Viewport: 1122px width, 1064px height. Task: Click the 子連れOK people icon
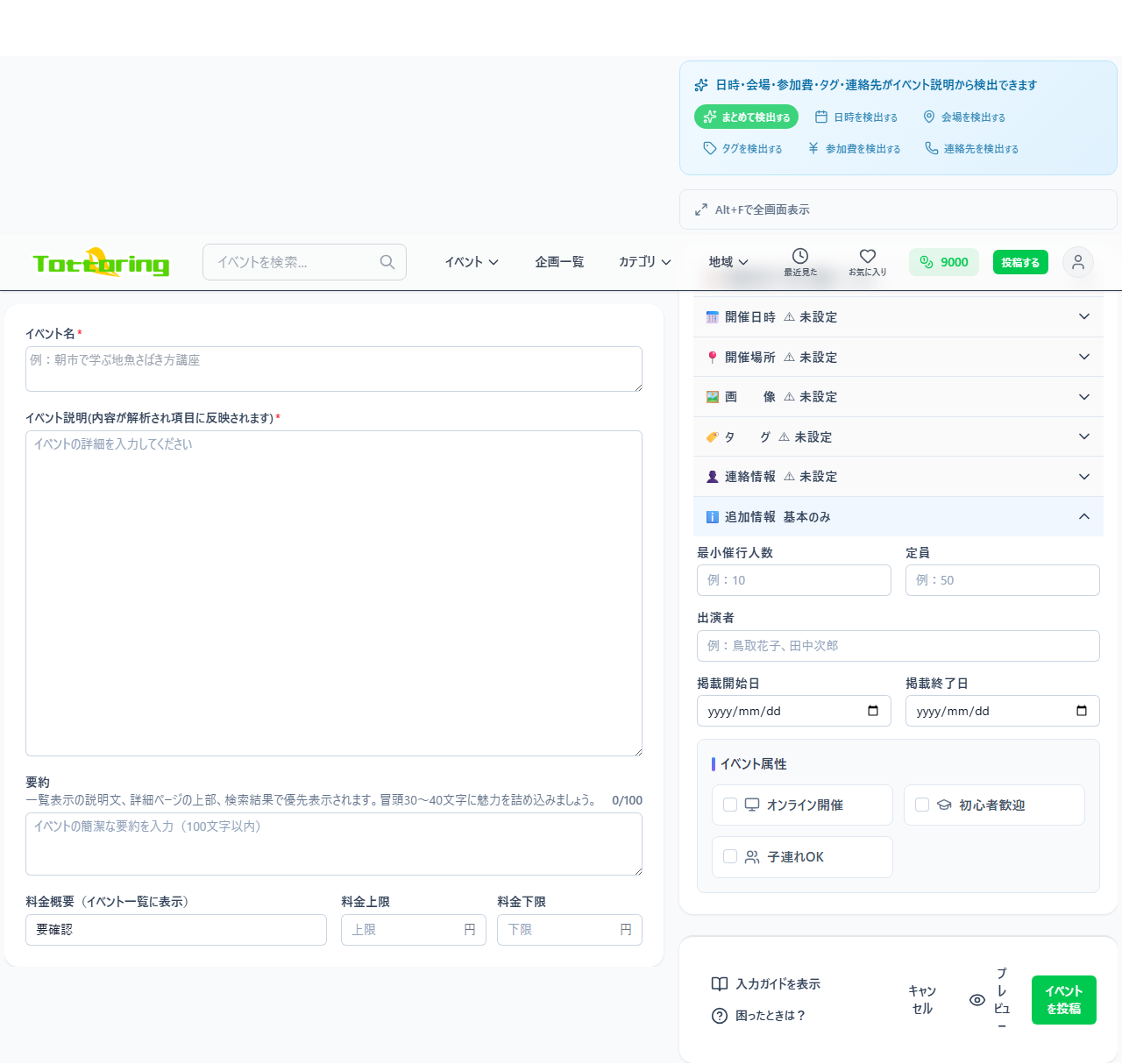click(x=752, y=857)
